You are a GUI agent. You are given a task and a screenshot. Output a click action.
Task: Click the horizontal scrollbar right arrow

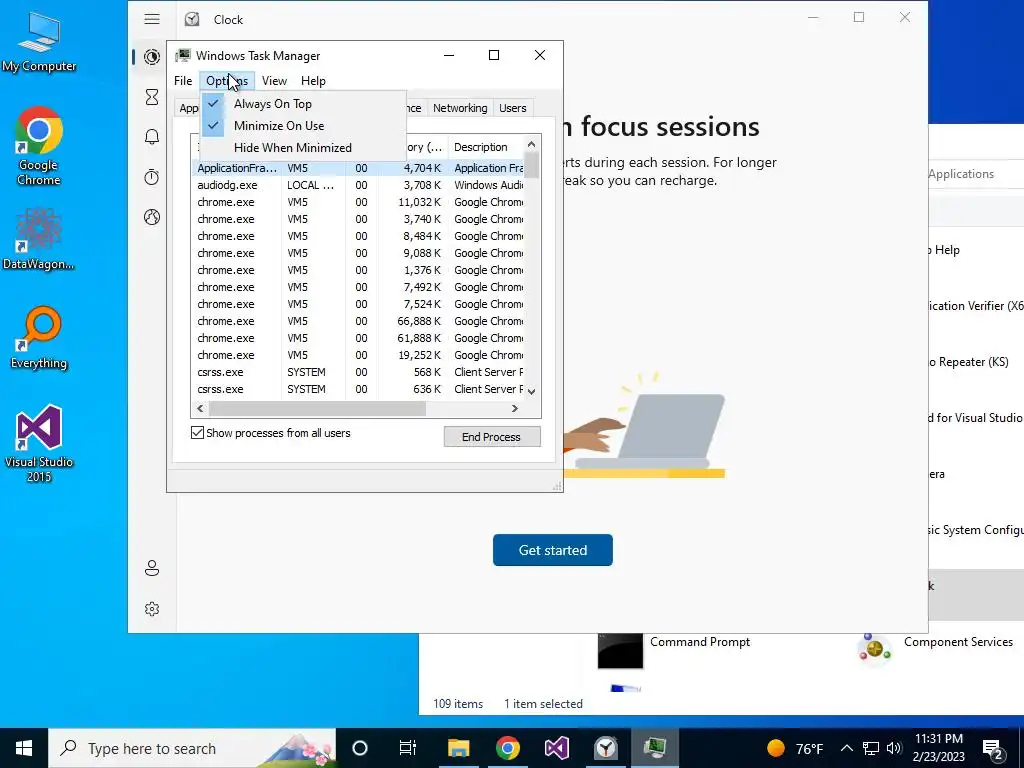(x=515, y=408)
